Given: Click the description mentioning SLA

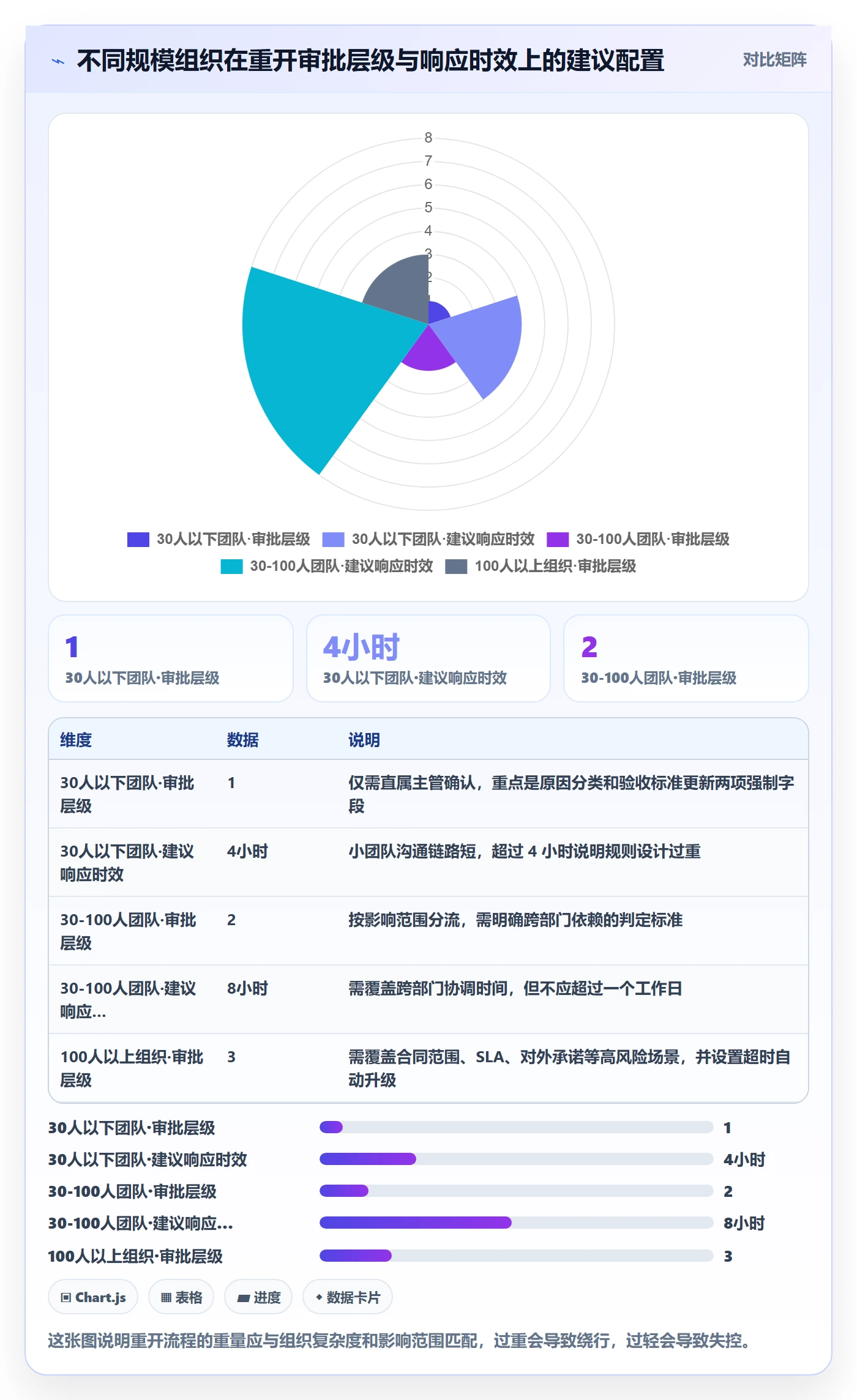Looking at the screenshot, I should pos(569,1068).
